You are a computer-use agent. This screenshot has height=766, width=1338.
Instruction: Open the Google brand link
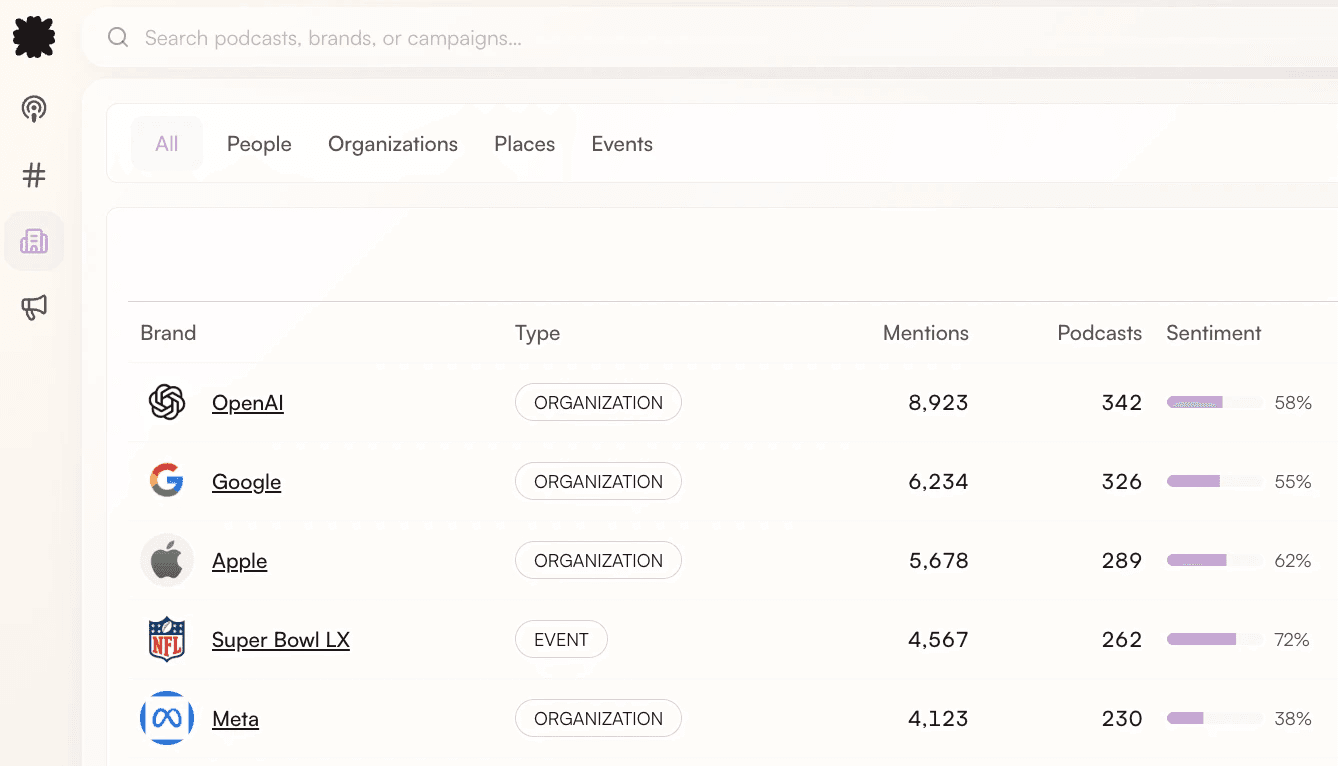pyautogui.click(x=246, y=482)
